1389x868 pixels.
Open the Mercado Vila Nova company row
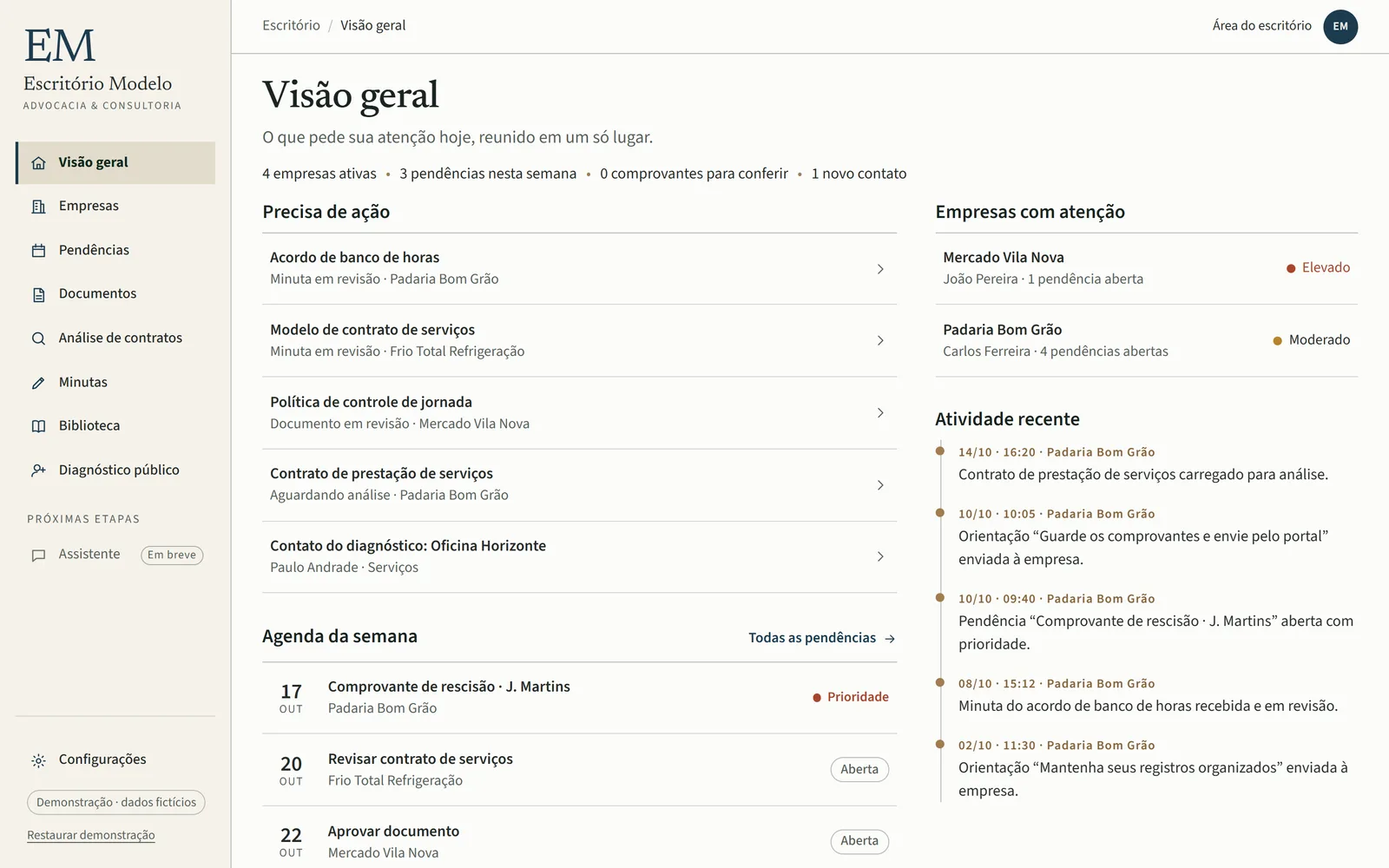click(1146, 268)
